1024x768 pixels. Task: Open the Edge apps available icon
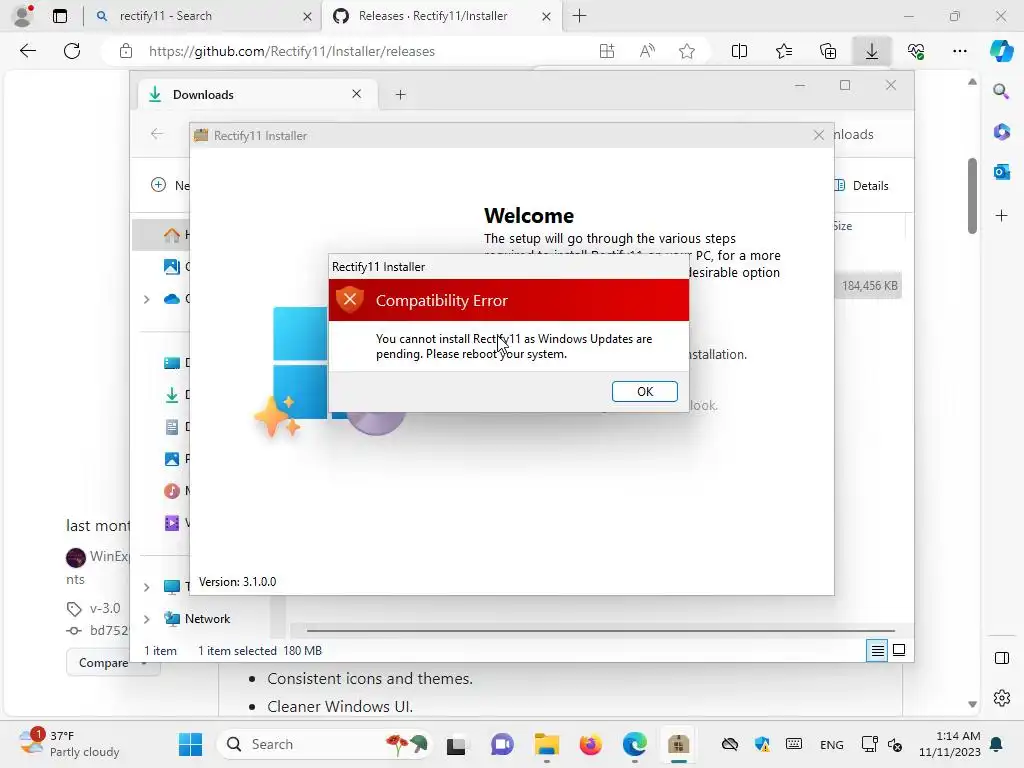[607, 51]
